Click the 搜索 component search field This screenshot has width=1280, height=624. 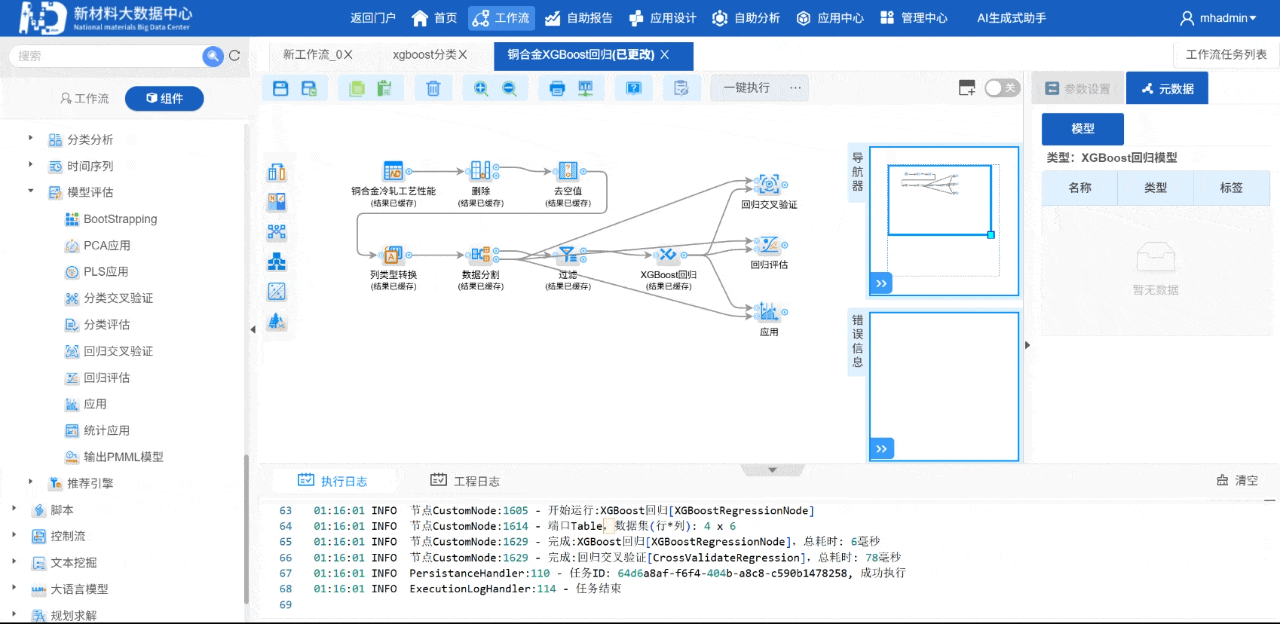[105, 56]
